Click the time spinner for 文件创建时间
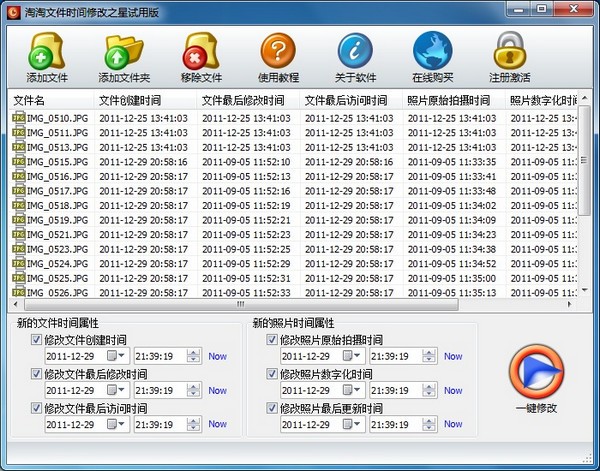 click(193, 356)
